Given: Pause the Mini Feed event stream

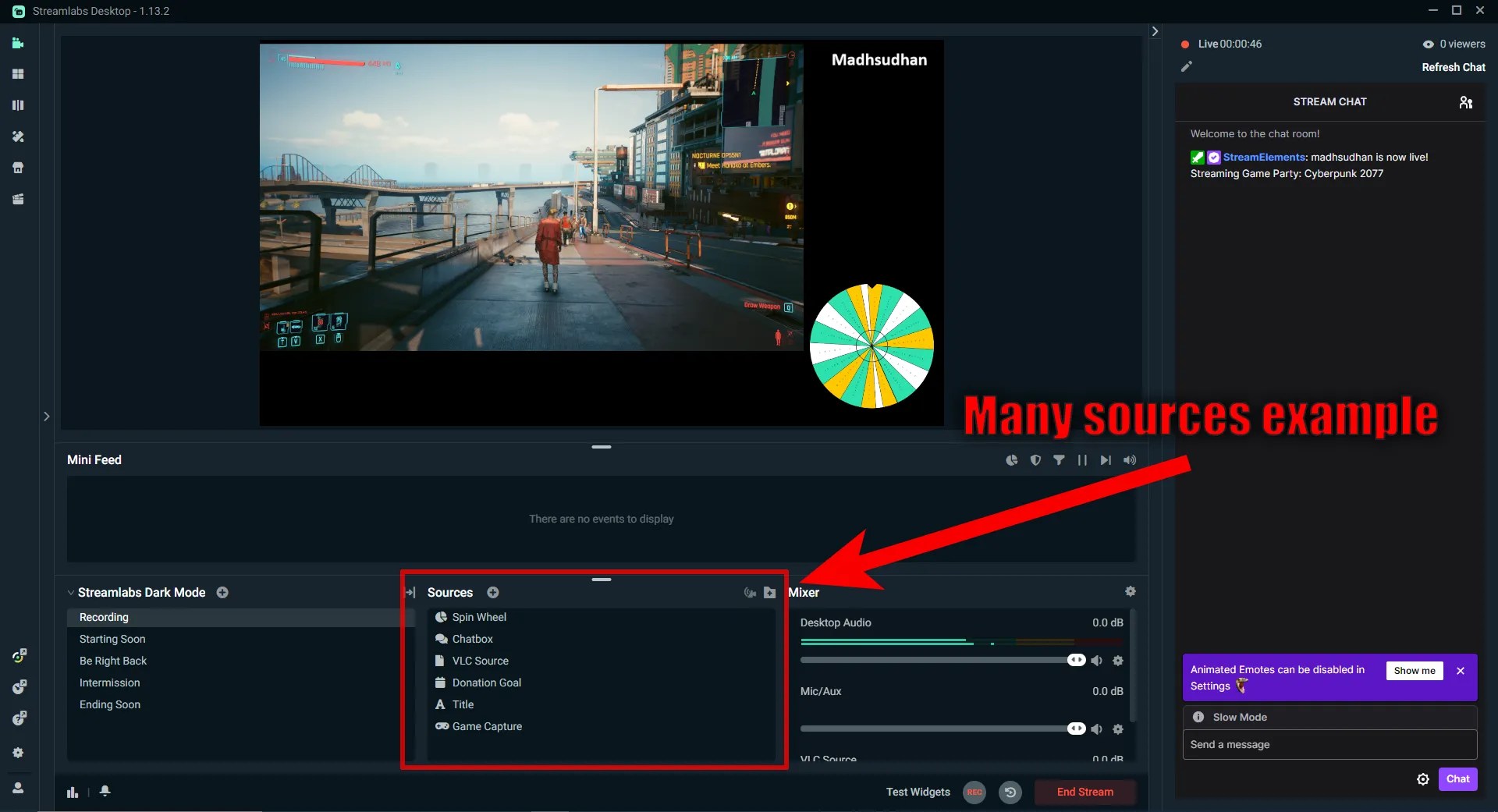Looking at the screenshot, I should click(x=1082, y=460).
